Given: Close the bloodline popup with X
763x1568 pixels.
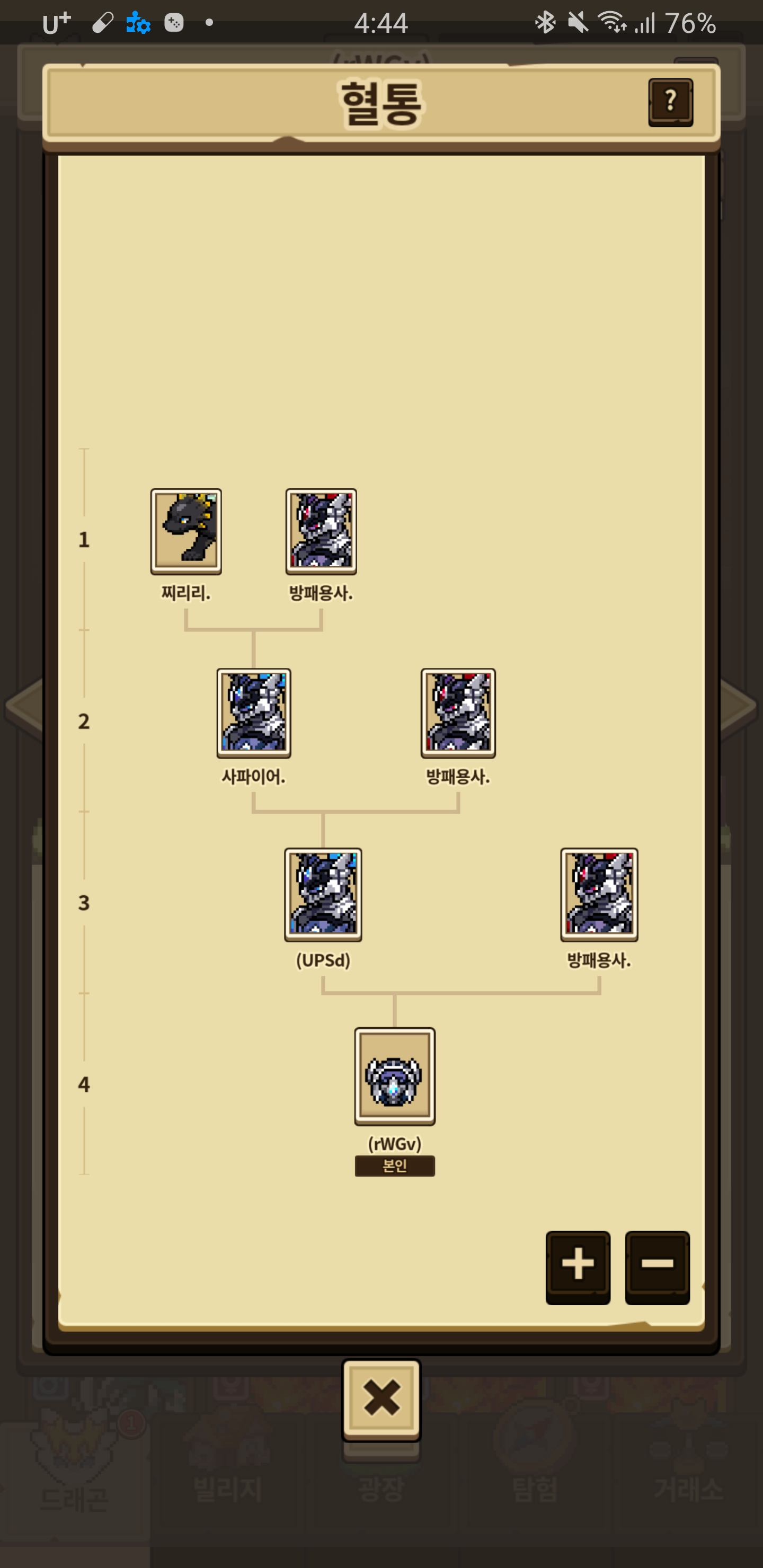Looking at the screenshot, I should click(381, 1400).
